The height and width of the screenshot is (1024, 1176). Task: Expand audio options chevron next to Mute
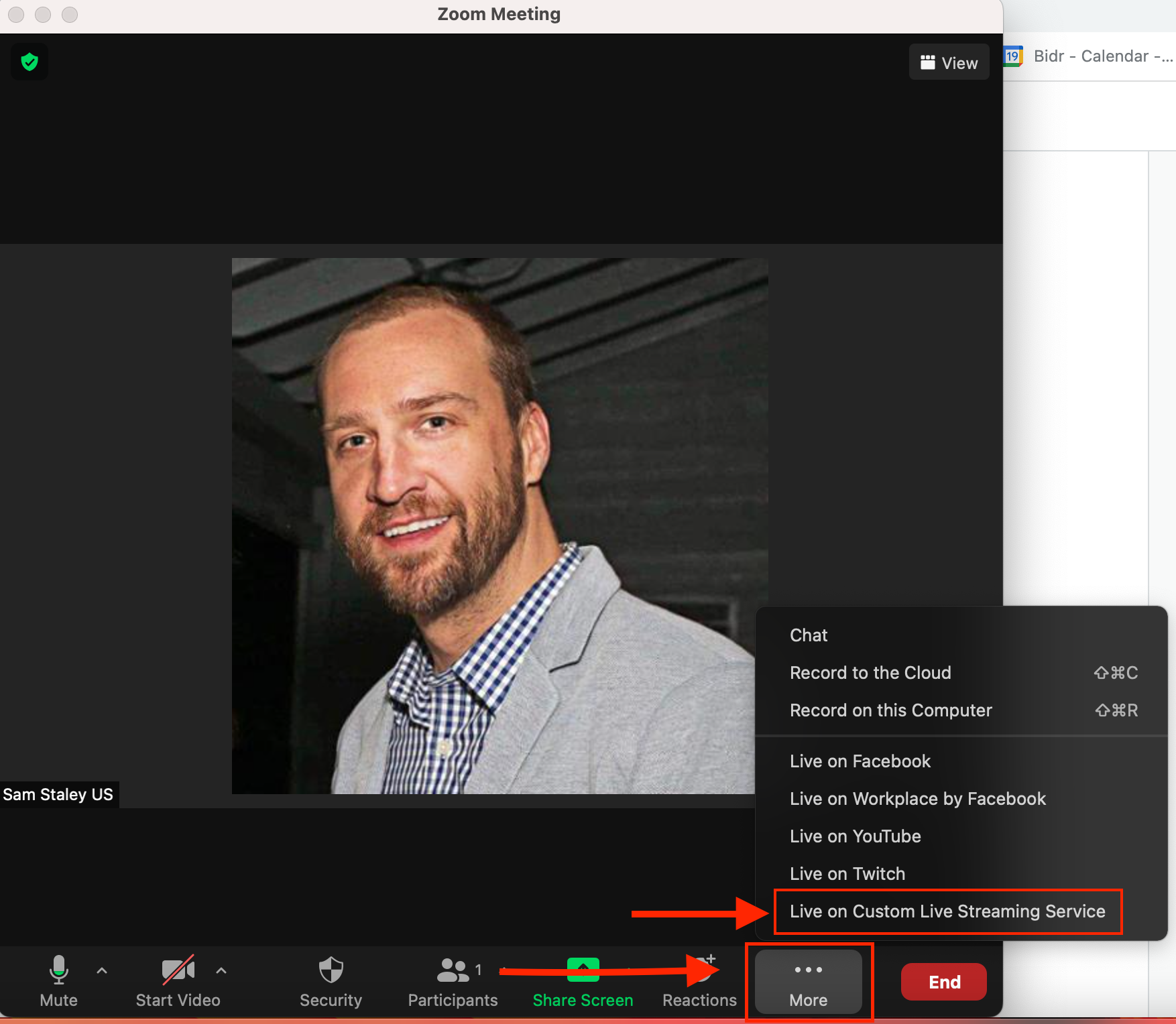click(102, 970)
